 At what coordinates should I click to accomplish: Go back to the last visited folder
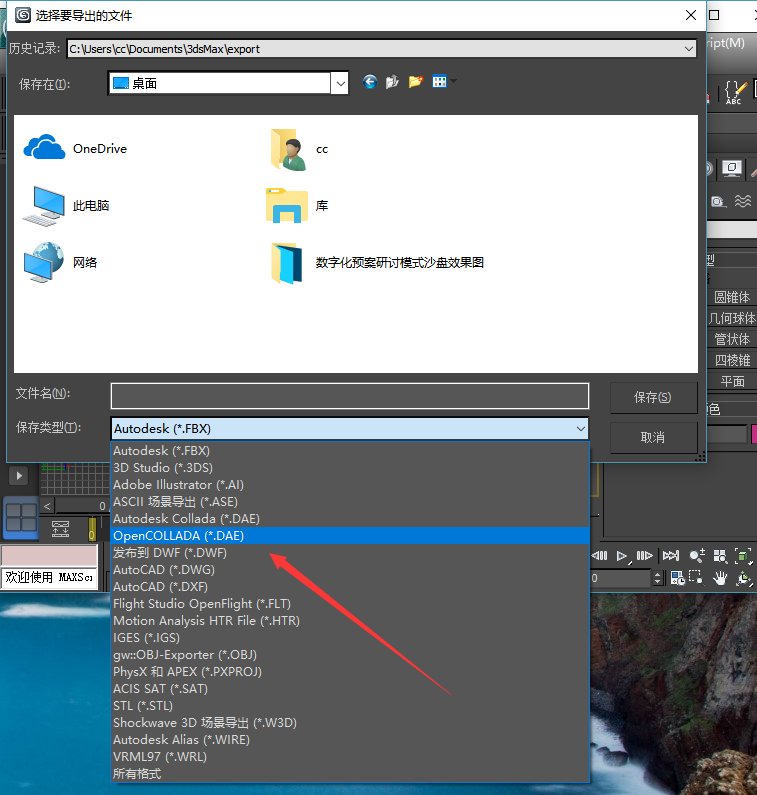(x=370, y=82)
